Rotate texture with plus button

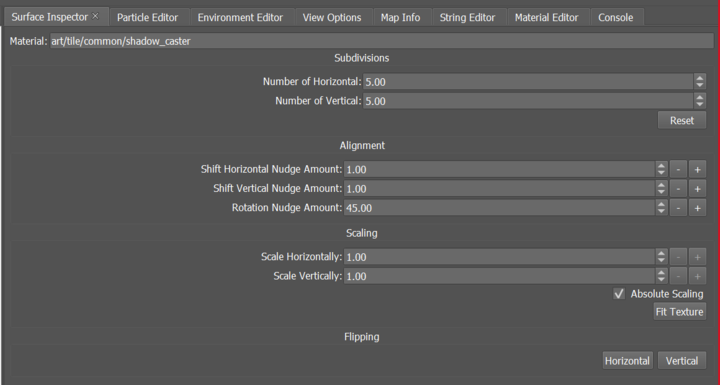[697, 208]
